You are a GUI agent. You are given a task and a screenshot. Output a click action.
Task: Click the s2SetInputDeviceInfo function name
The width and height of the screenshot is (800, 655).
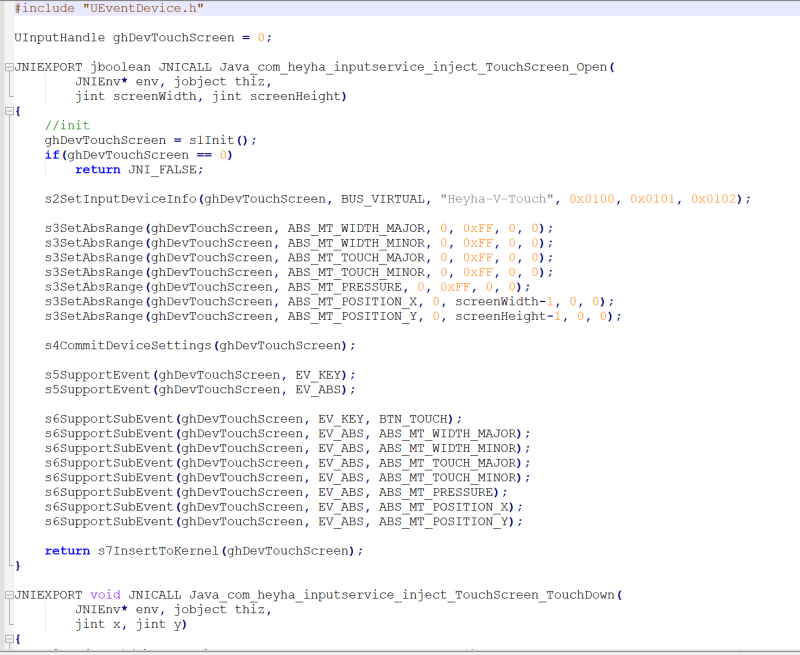(x=120, y=199)
